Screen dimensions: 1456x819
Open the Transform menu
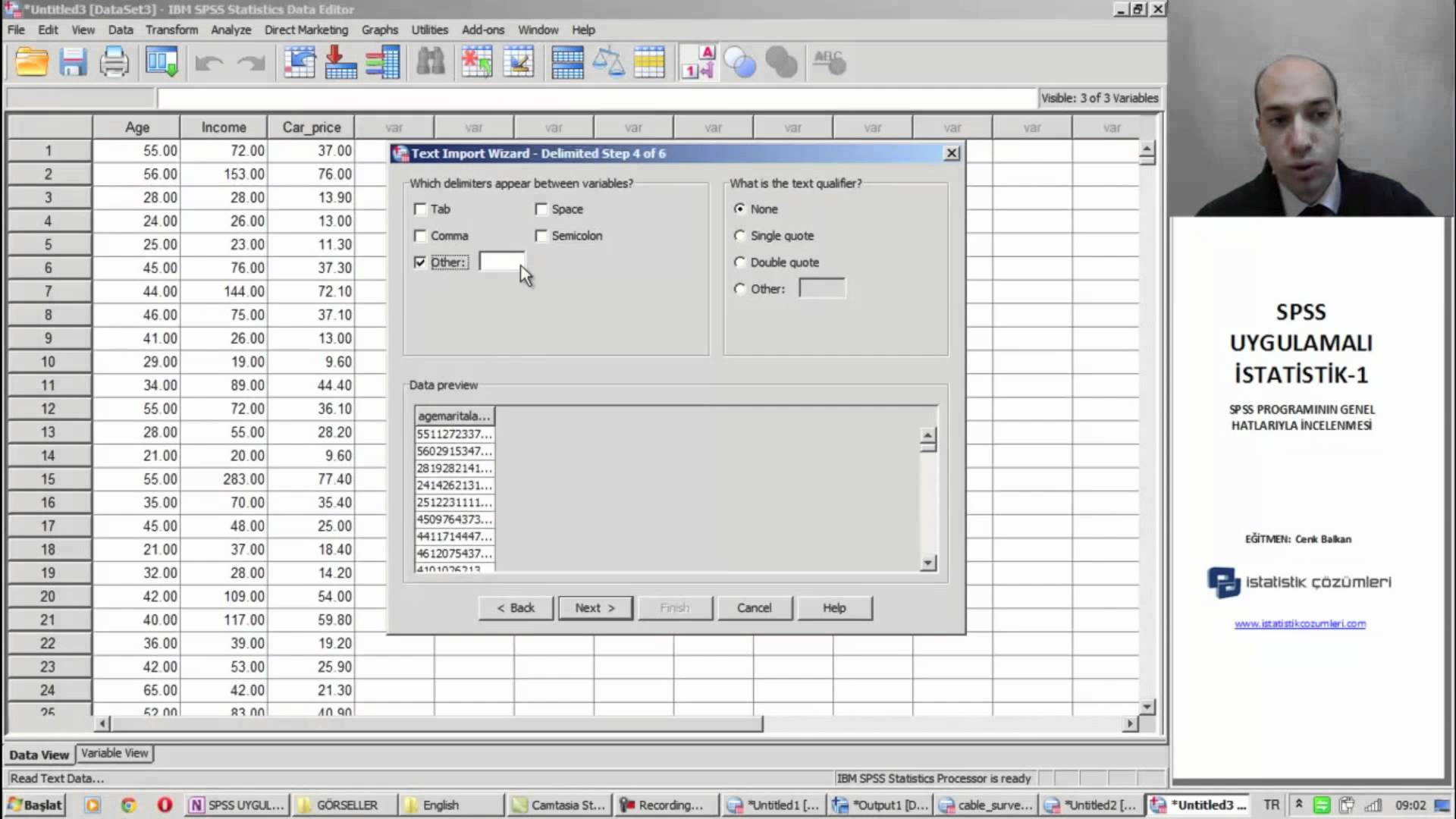(x=171, y=30)
